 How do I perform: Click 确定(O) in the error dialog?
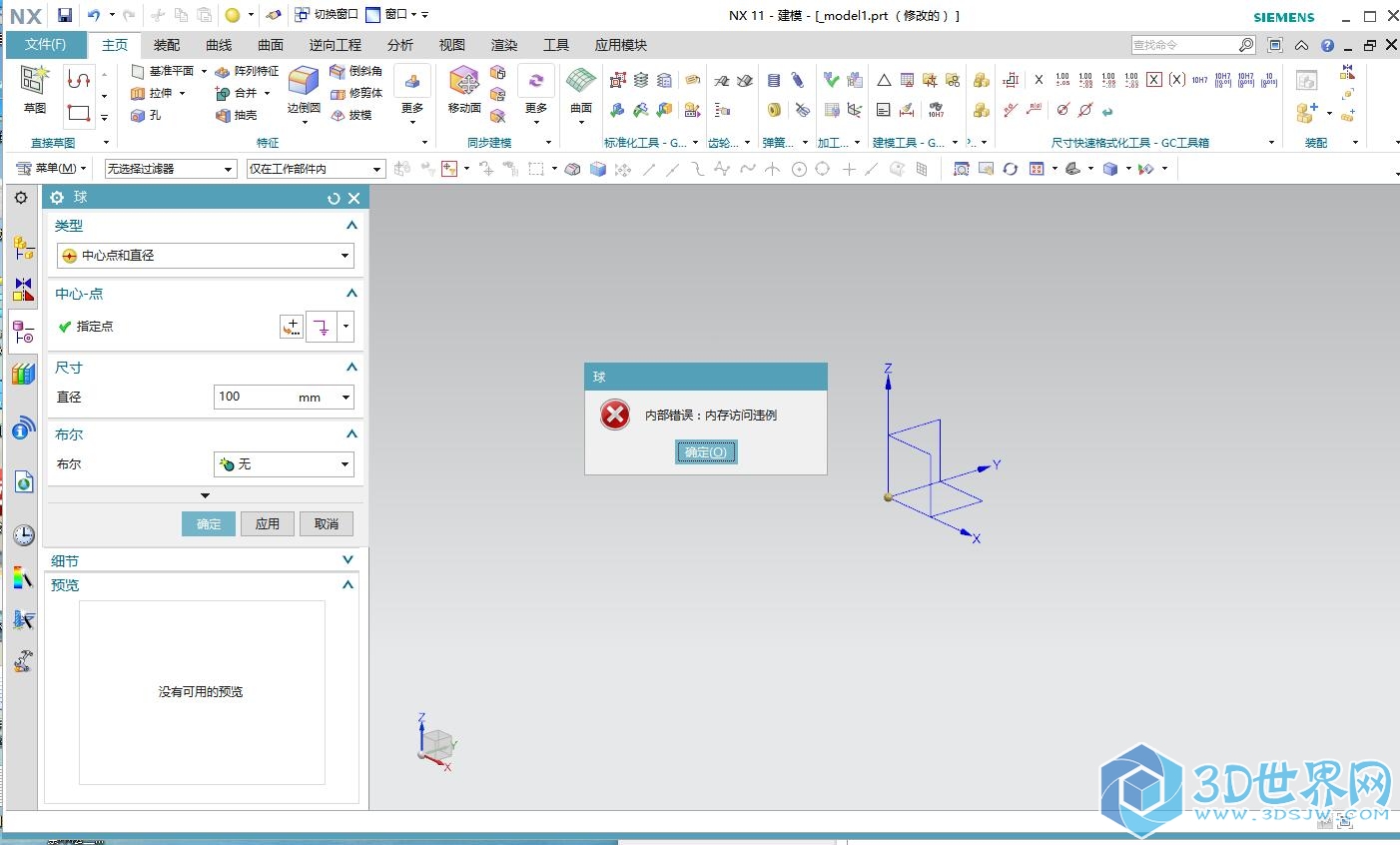point(706,452)
